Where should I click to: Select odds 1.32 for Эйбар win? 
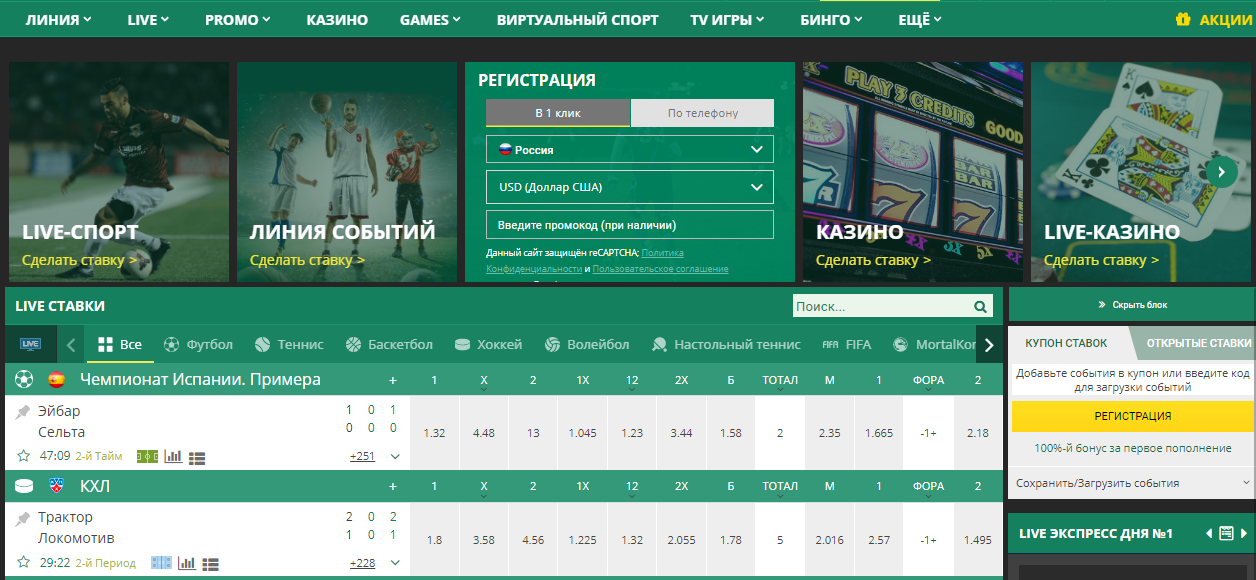434,433
